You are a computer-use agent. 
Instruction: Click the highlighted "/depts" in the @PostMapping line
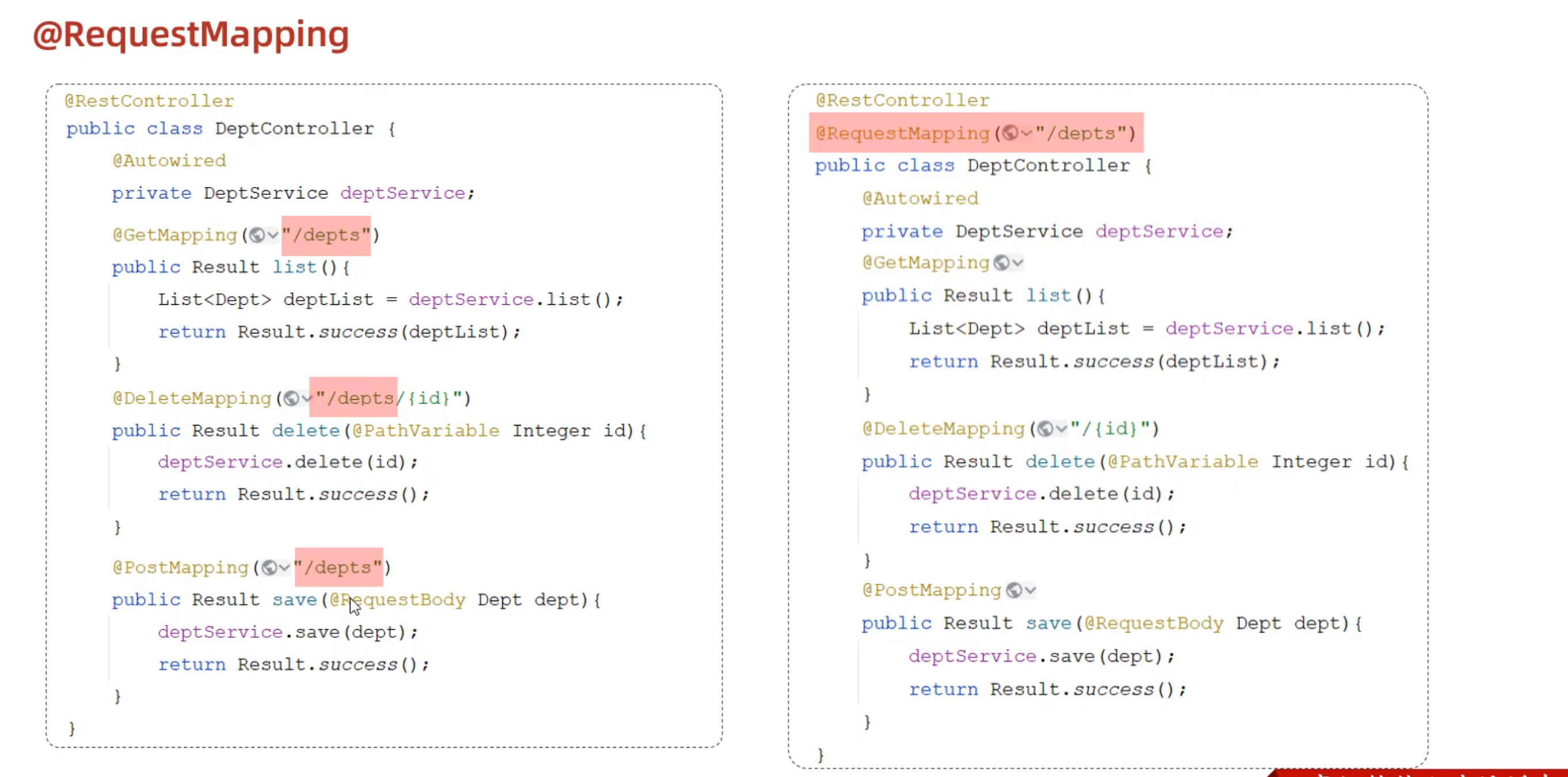coord(339,568)
